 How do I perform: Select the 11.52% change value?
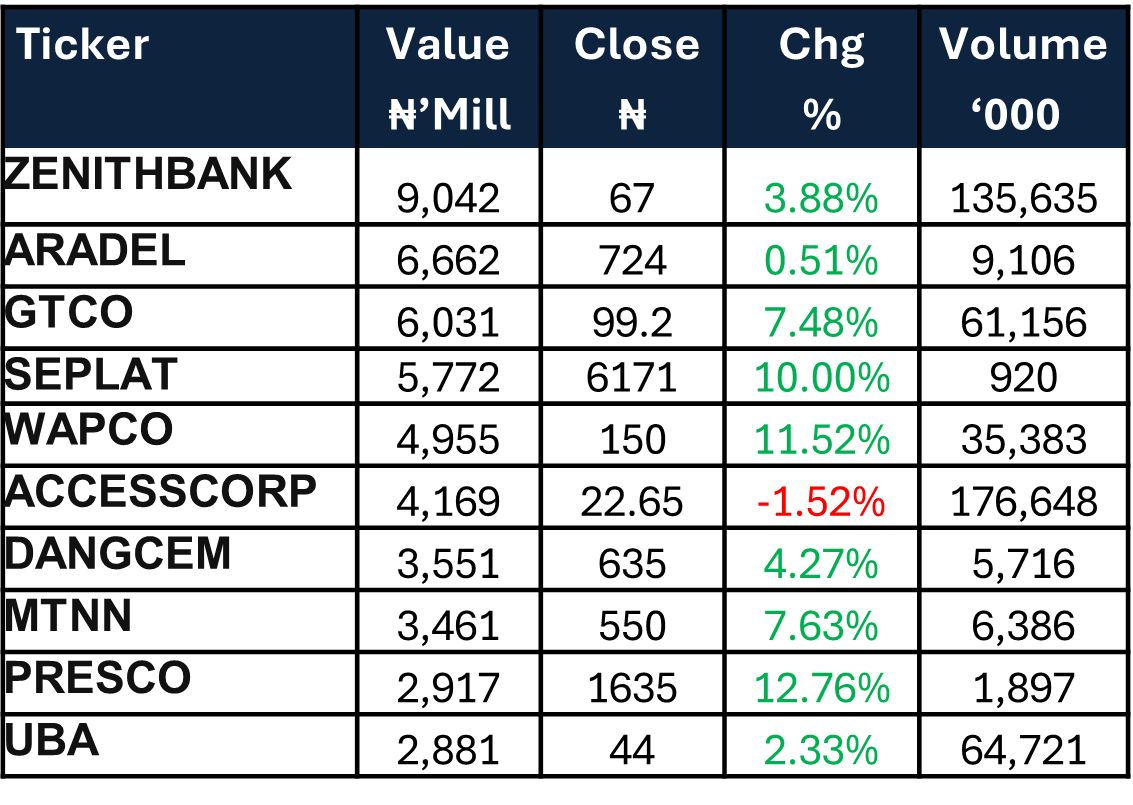(821, 440)
